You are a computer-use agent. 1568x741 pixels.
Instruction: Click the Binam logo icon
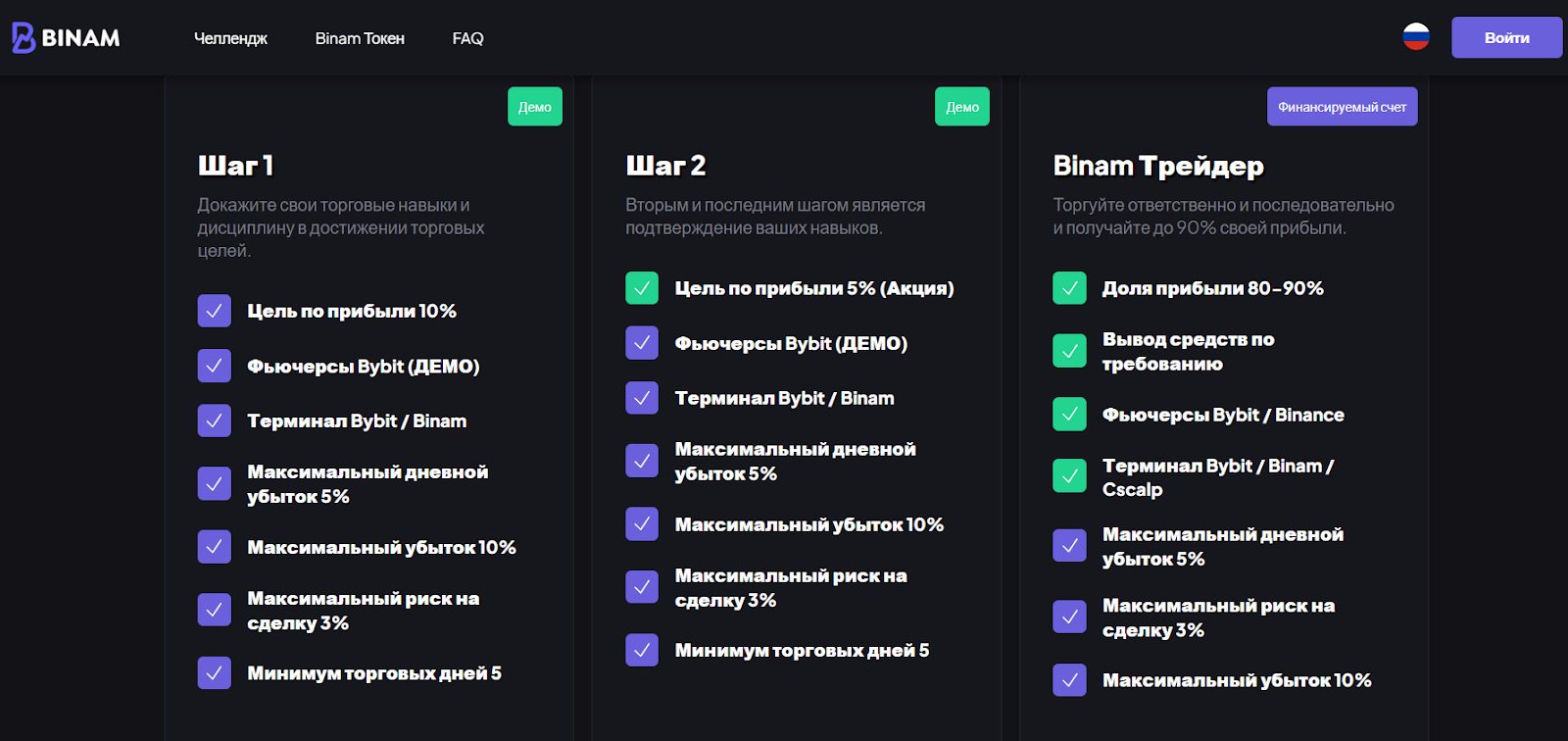(x=24, y=38)
